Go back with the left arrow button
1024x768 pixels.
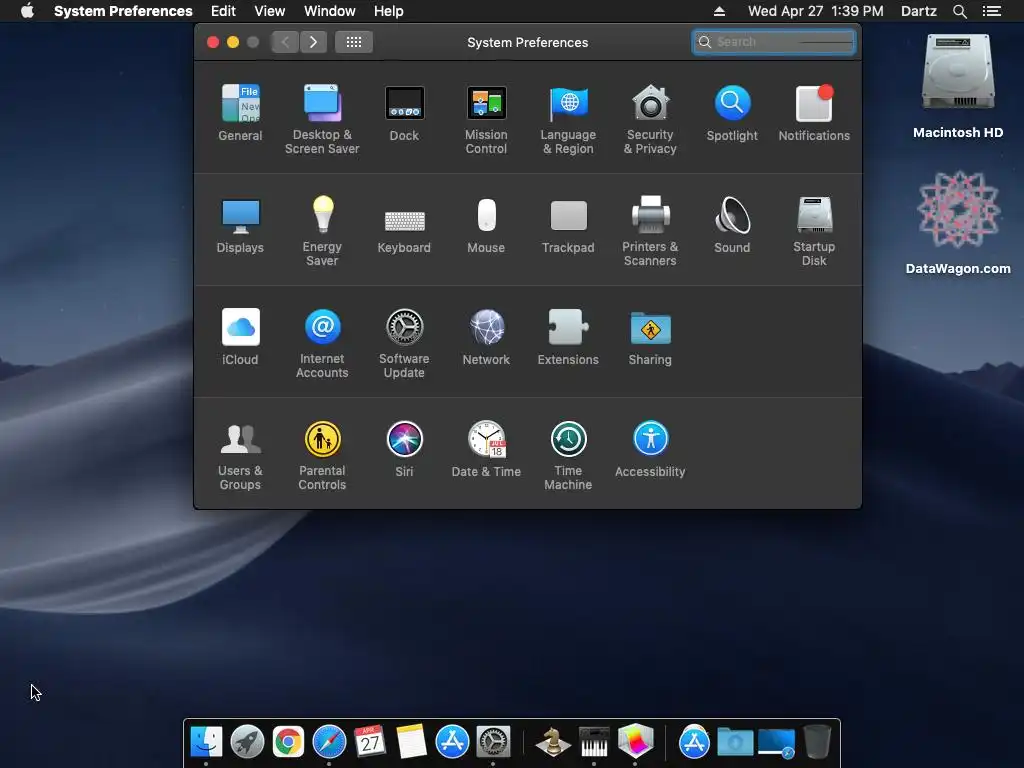coord(285,42)
